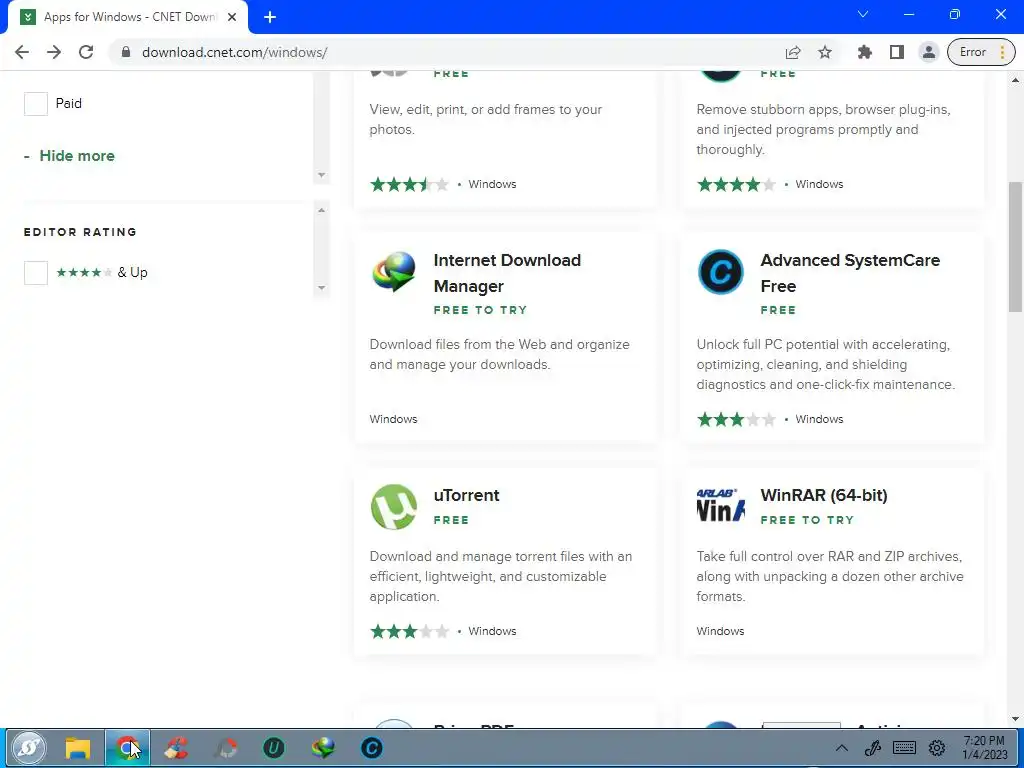Click the pen tray icon
Viewport: 1024px width, 768px height.
click(872, 748)
